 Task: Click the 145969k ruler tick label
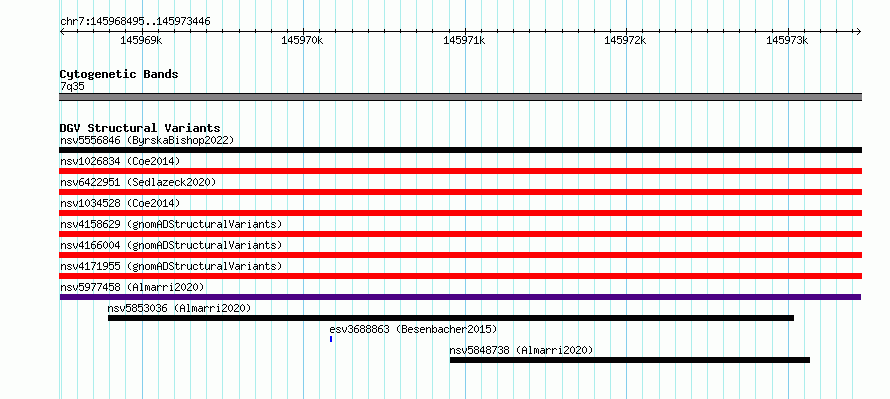click(x=141, y=40)
